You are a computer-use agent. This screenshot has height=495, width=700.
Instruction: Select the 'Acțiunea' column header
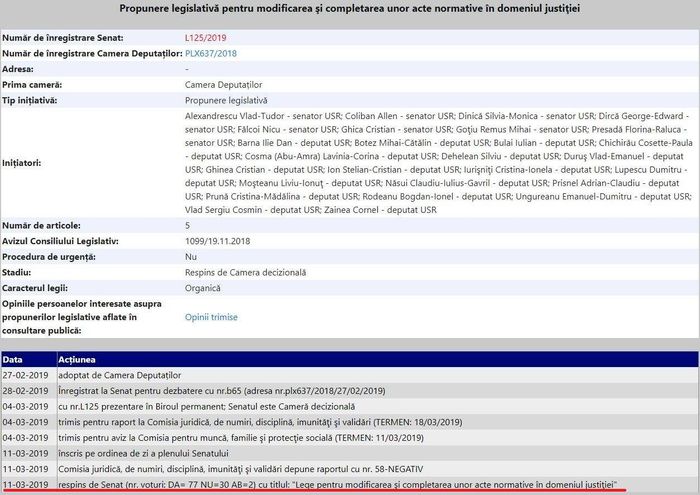tap(378, 360)
